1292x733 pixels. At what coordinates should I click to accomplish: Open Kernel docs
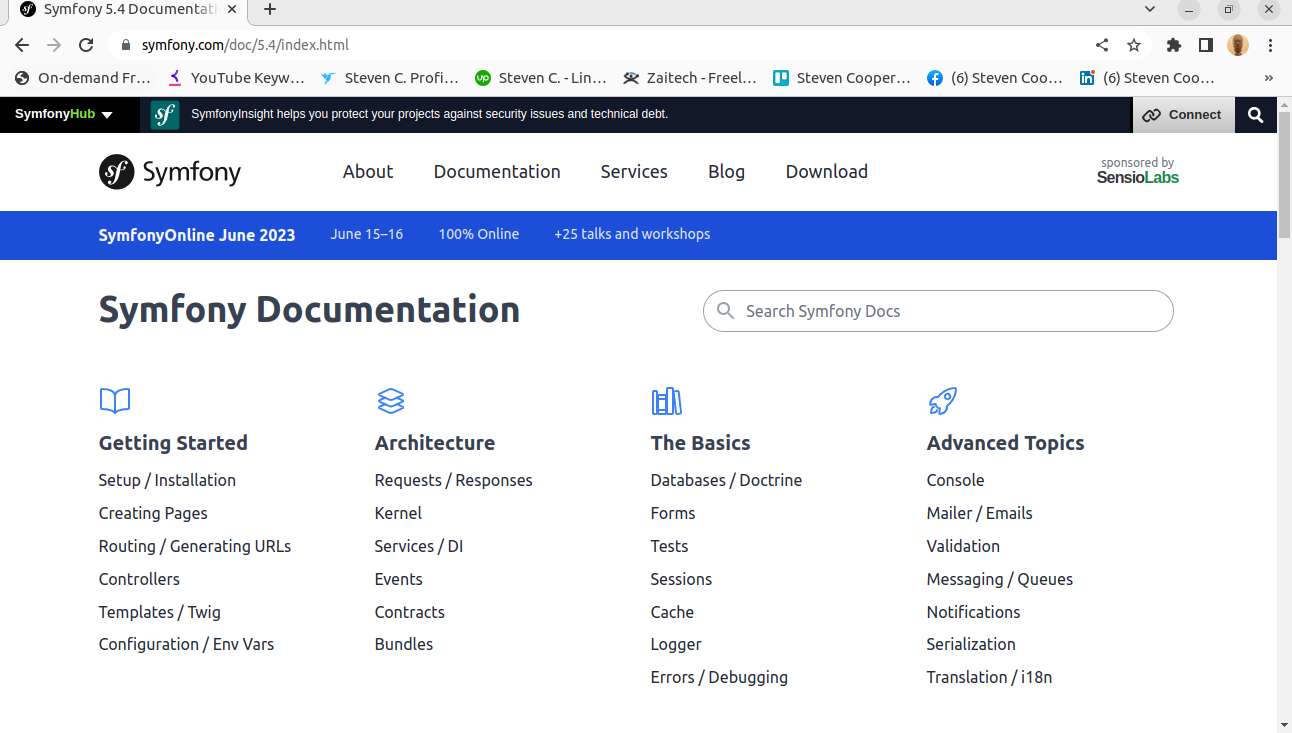(x=398, y=513)
